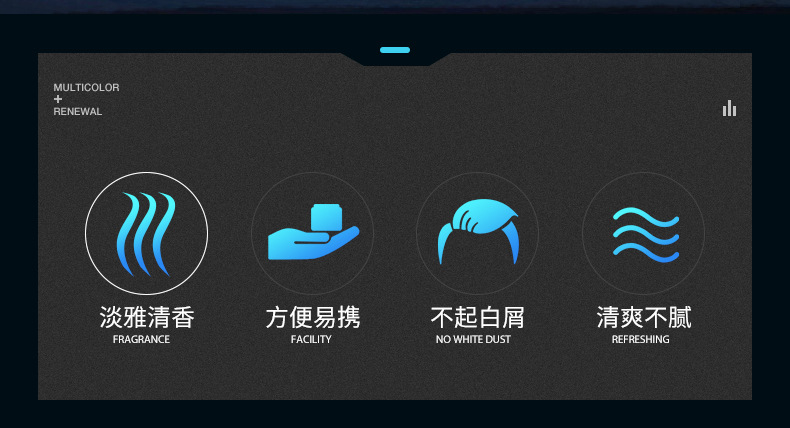Click the cyan pill indicator at top
Viewport: 790px width, 428px height.
coord(395,50)
